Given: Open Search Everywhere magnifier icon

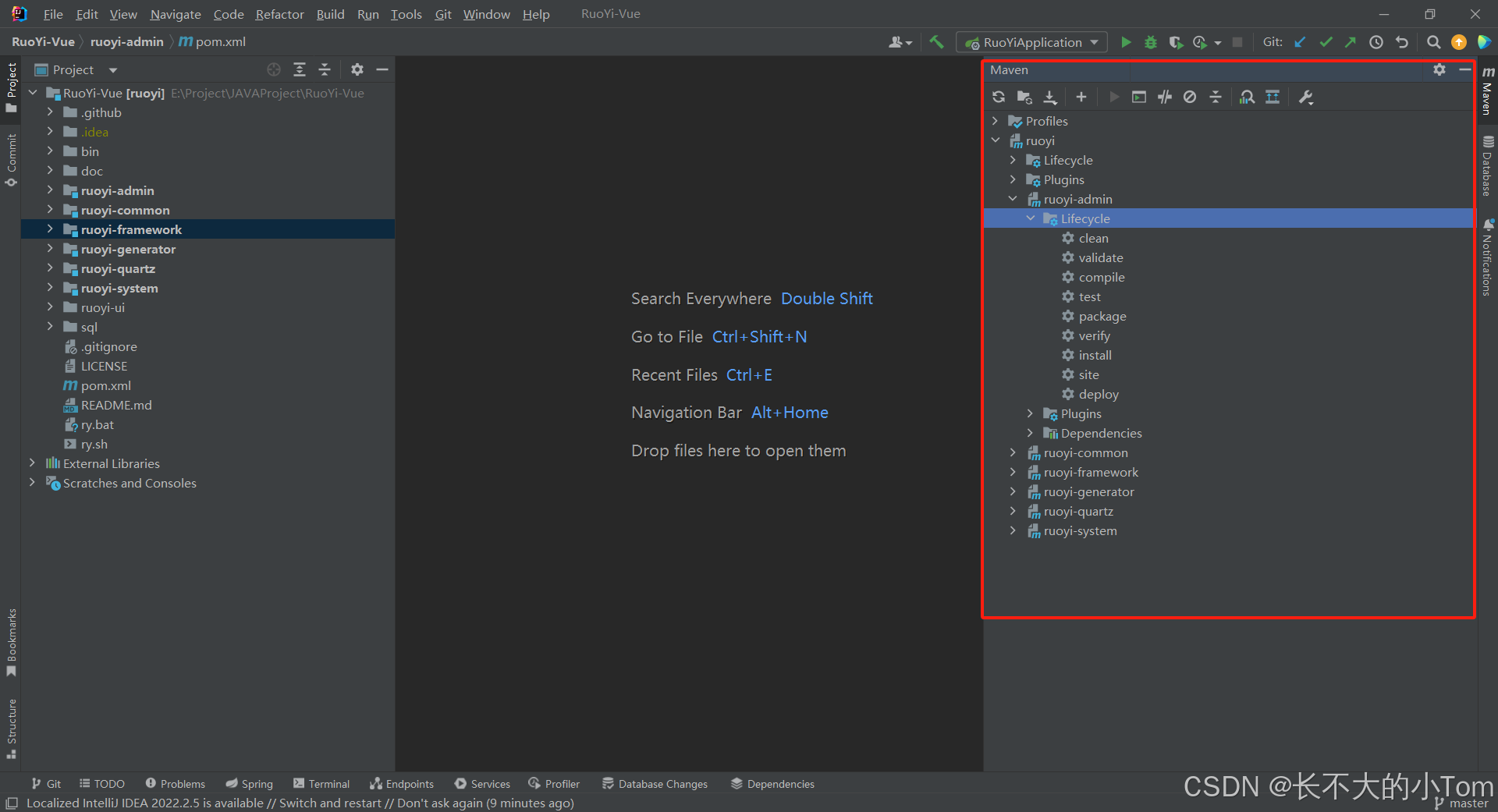Looking at the screenshot, I should click(x=1433, y=42).
